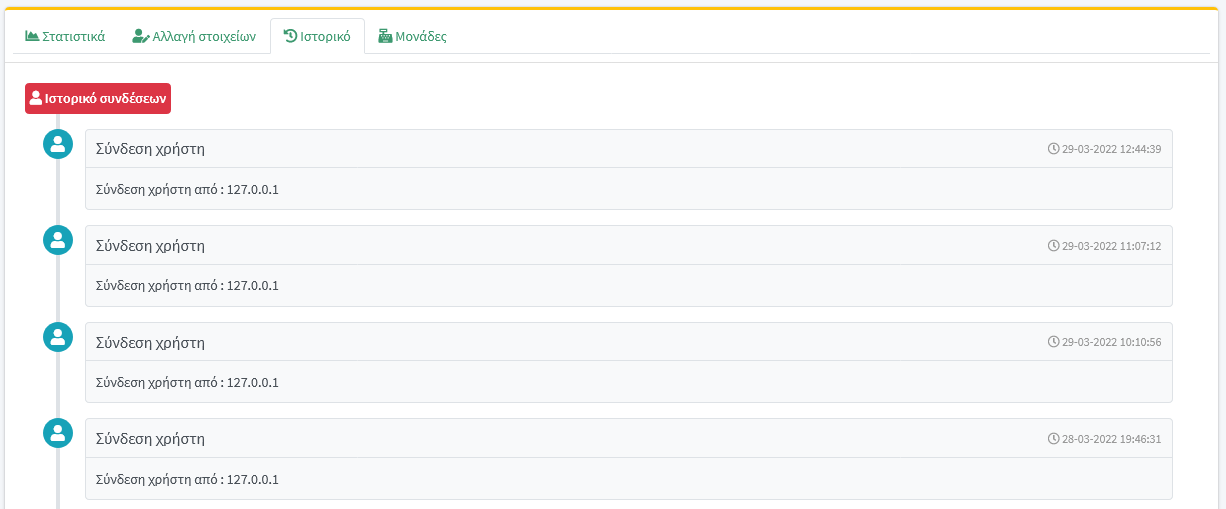This screenshot has width=1226, height=509.
Task: Click timestamp 29-03-2022 12:44:39
Action: (1111, 149)
